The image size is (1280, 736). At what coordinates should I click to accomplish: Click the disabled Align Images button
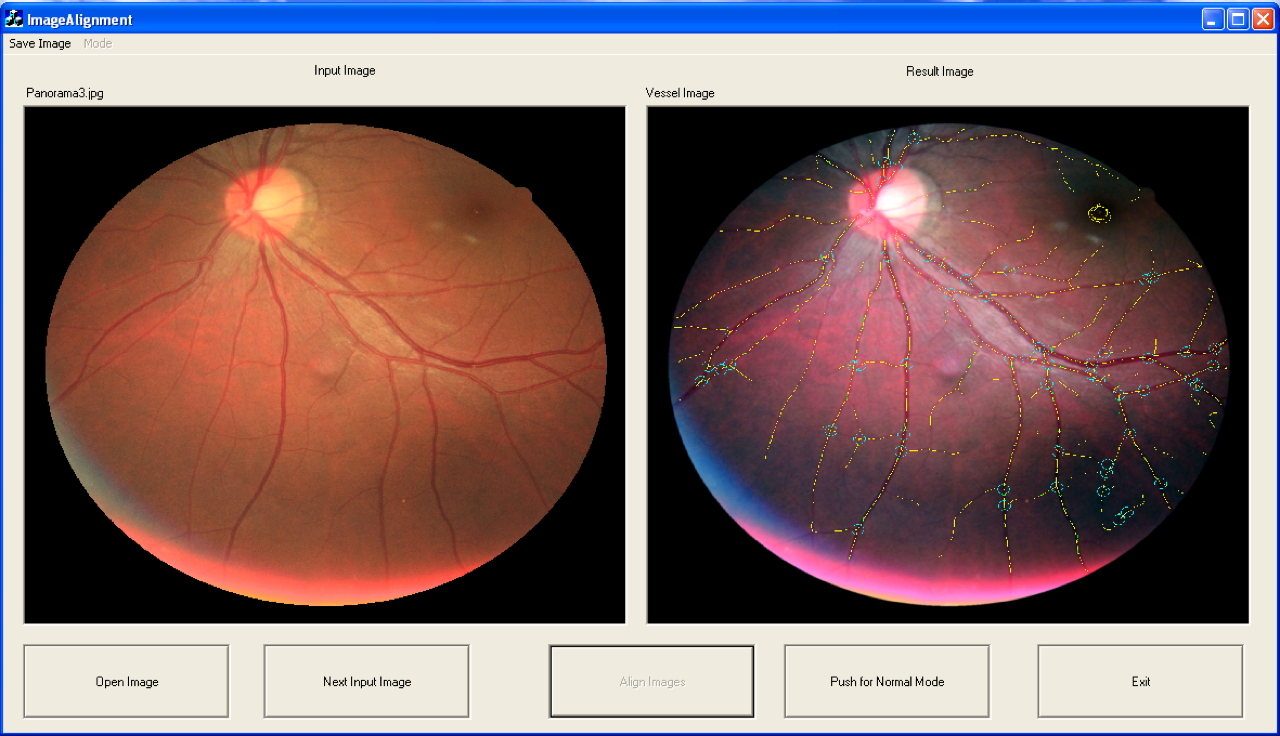pos(651,681)
